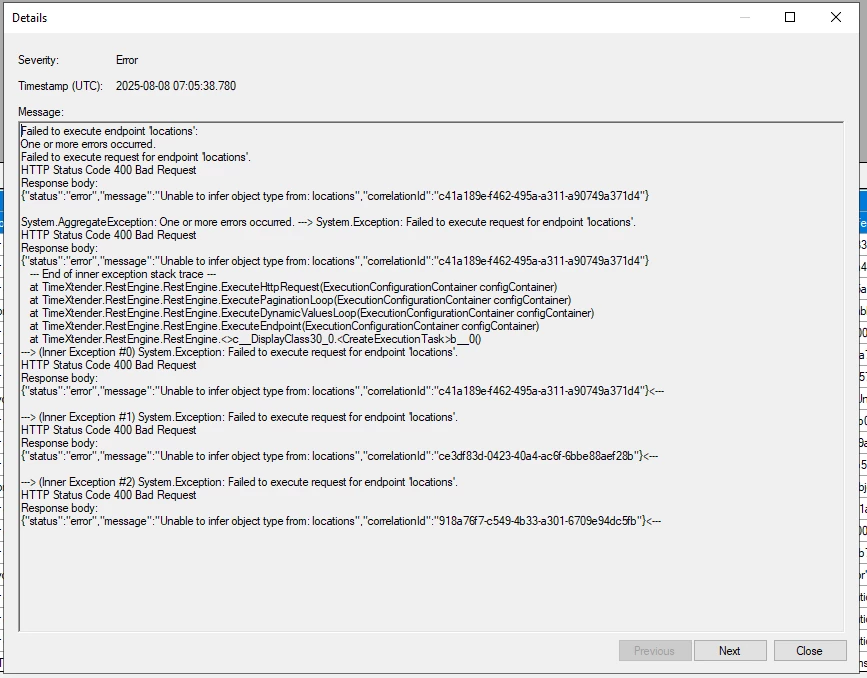The width and height of the screenshot is (867, 678).
Task: Click the Severity value 'Error'
Action: click(x=127, y=60)
